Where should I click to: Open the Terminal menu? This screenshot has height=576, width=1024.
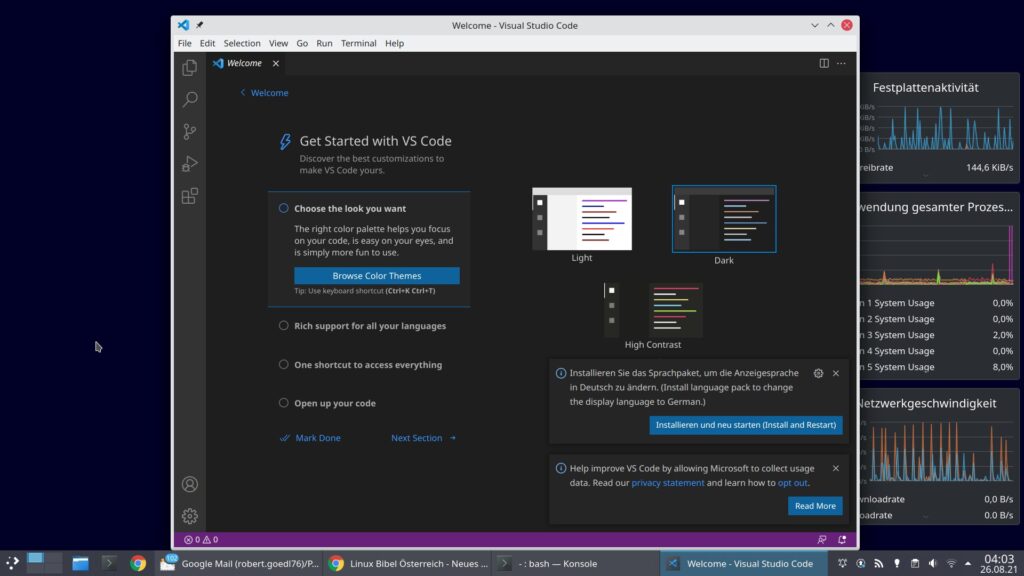pos(359,43)
